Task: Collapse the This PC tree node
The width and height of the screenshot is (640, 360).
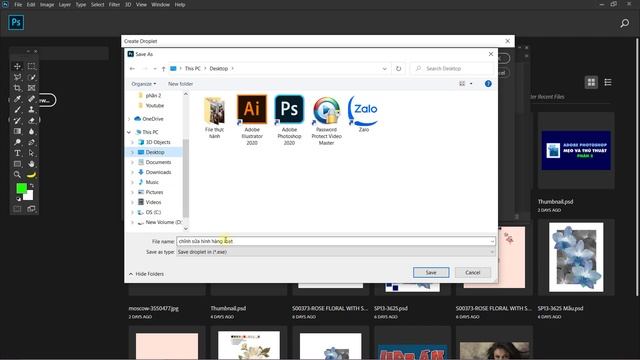Action: coord(129,132)
